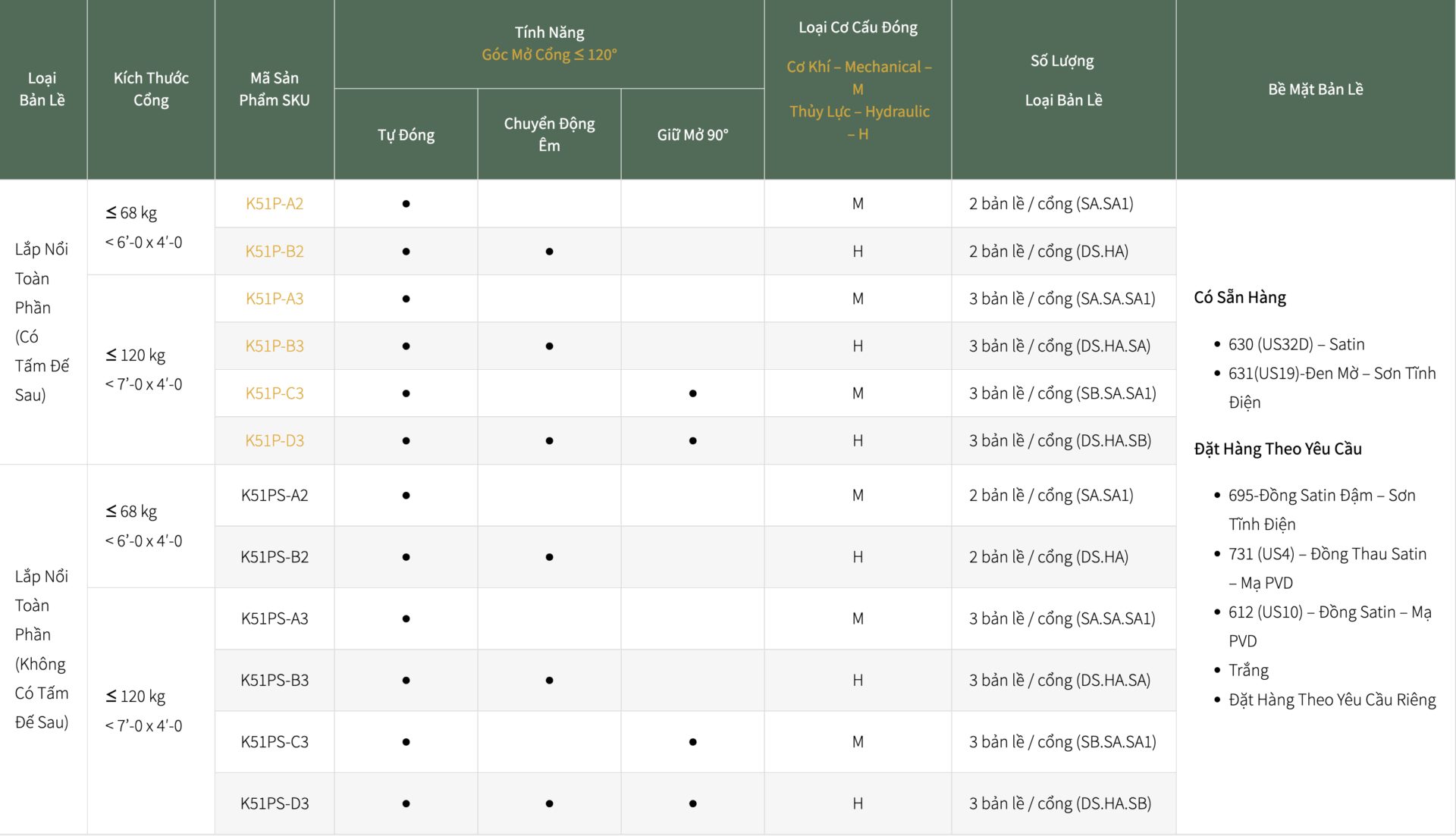Select the 731 (US4) Đồng Thau Satin item
1456x836 pixels.
pyautogui.click(x=1326, y=554)
